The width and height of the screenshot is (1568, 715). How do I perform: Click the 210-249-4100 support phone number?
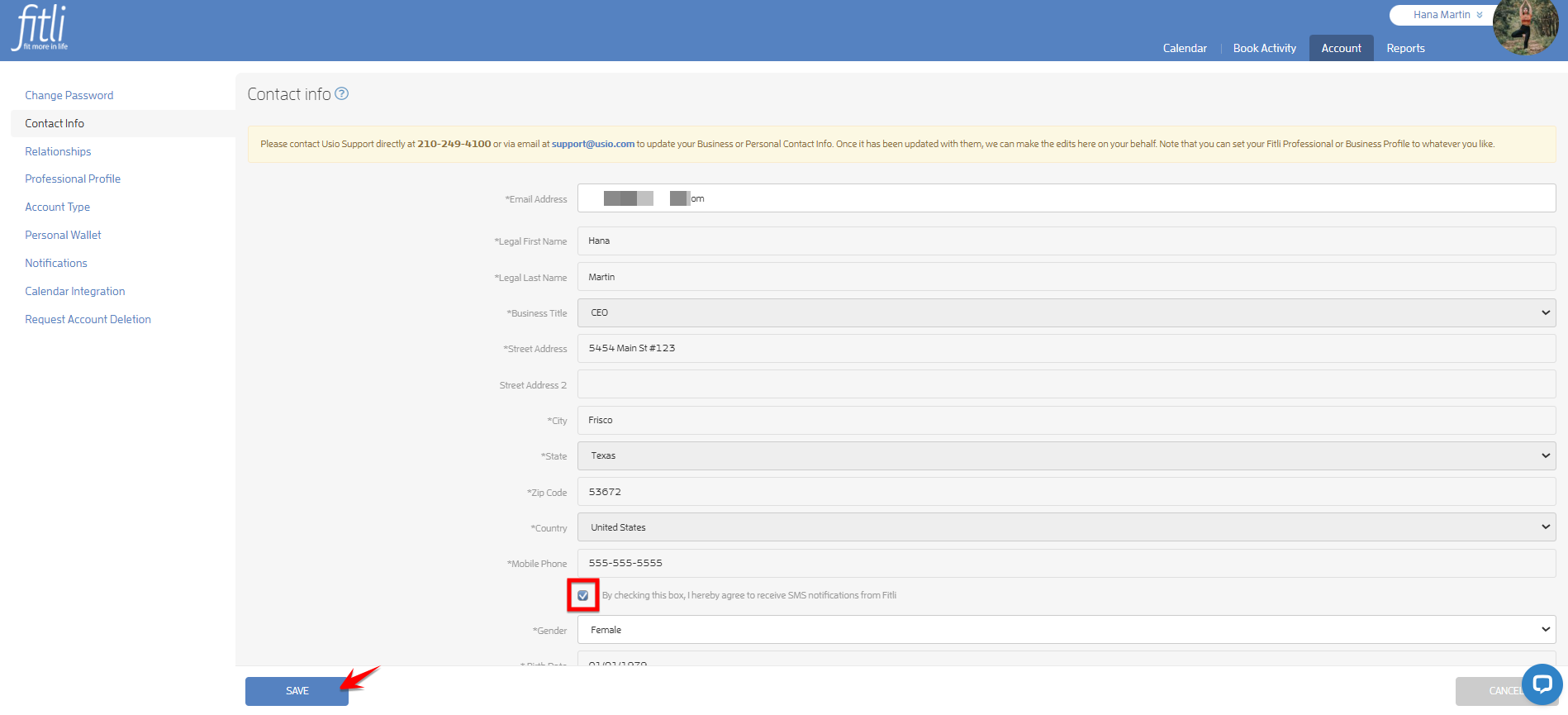454,144
